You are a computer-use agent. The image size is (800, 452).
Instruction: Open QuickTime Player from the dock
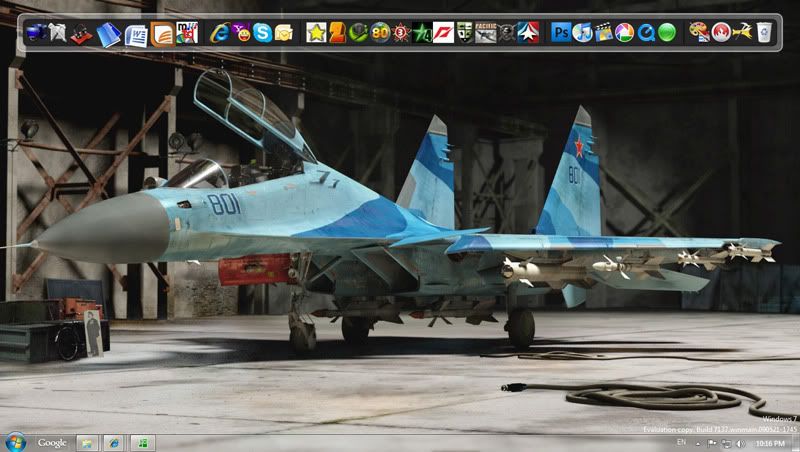tap(646, 33)
